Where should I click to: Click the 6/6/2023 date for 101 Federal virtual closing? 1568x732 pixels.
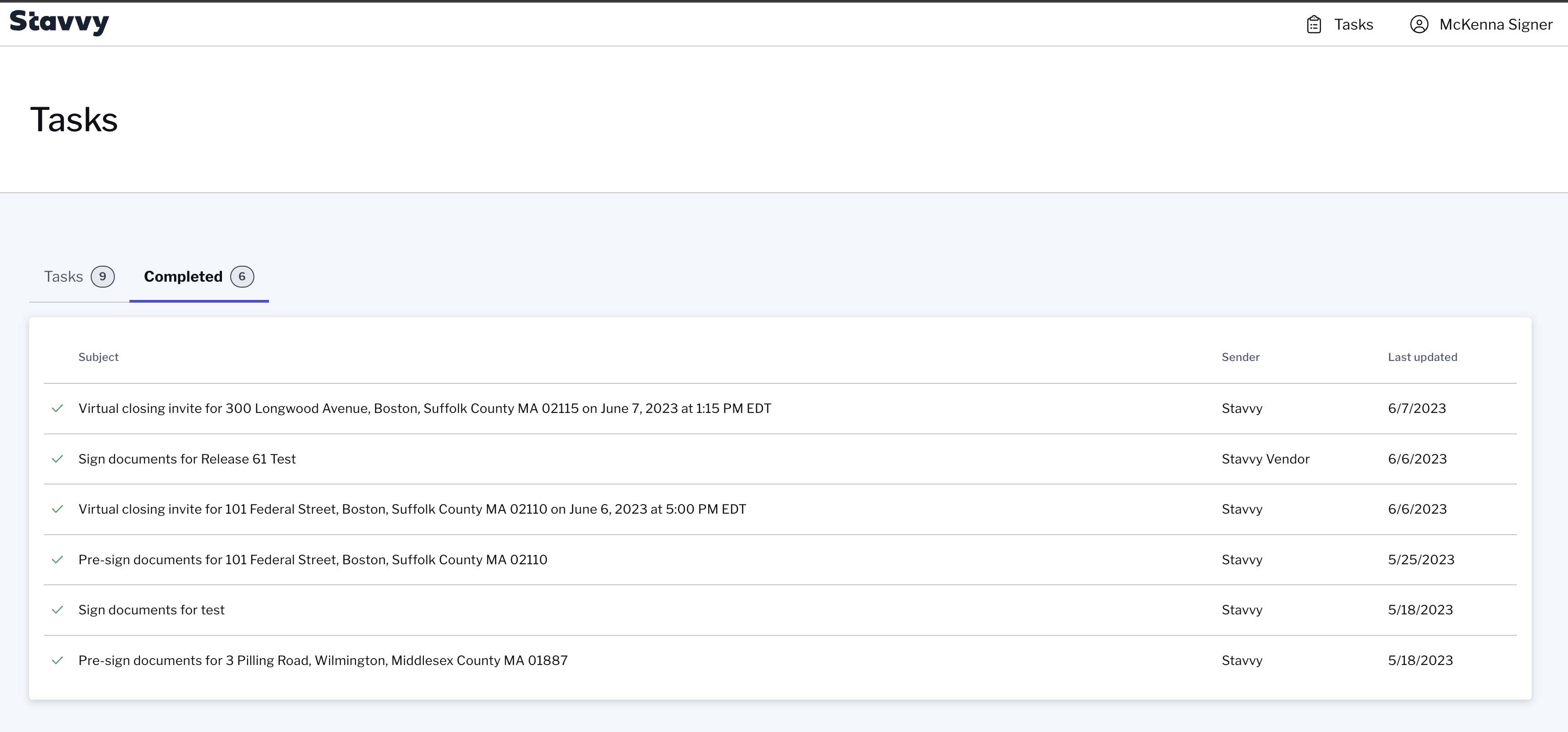tap(1417, 509)
